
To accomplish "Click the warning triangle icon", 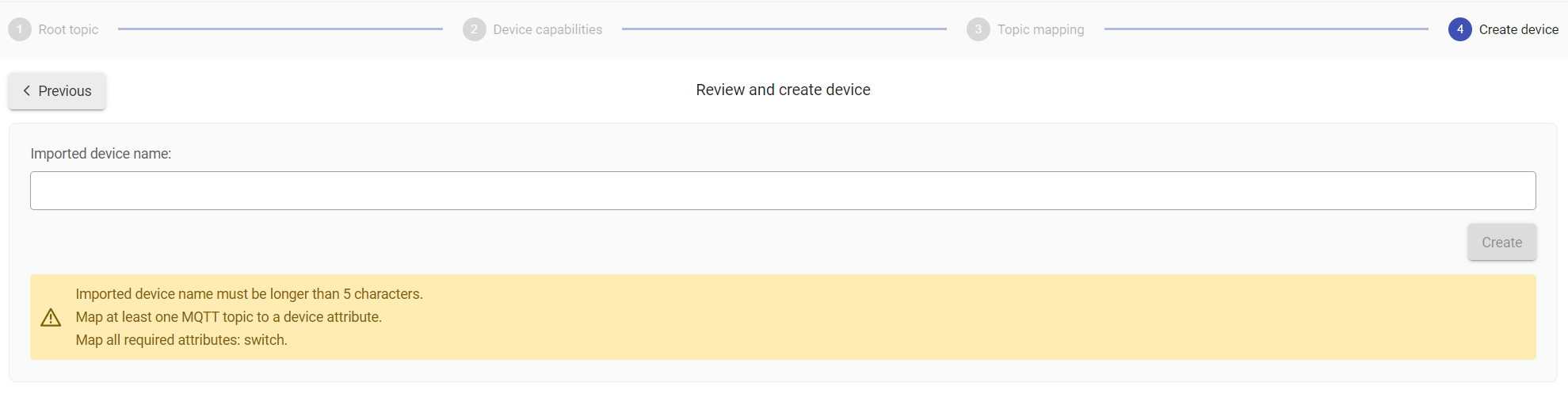I will (51, 318).
